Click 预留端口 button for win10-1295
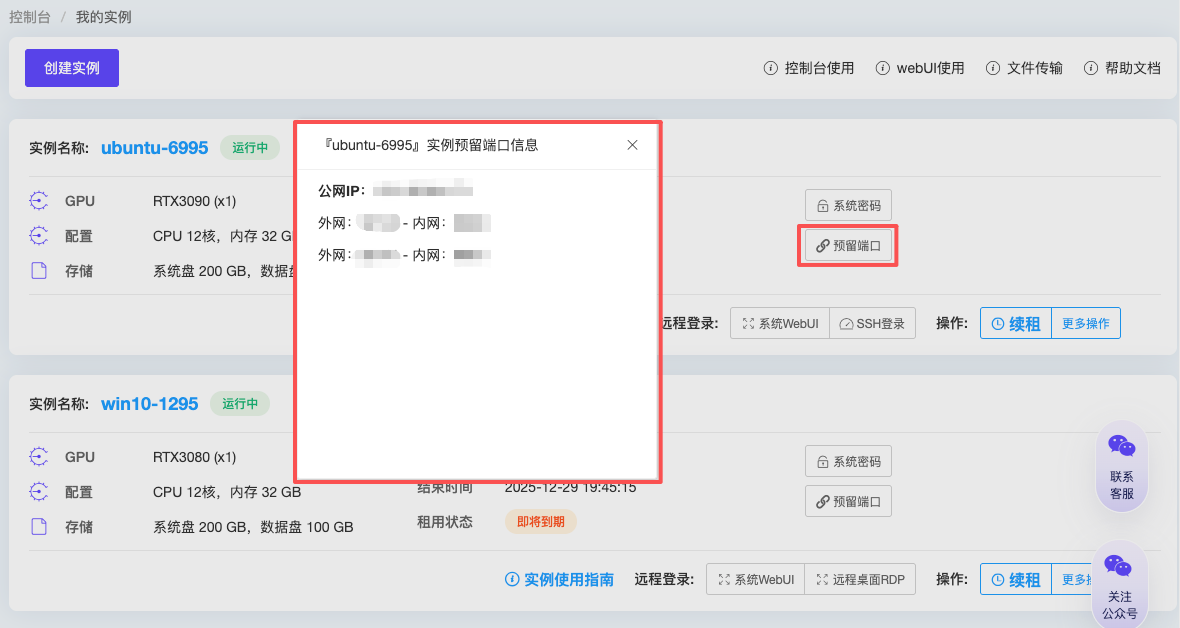The height and width of the screenshot is (628, 1180). click(848, 501)
